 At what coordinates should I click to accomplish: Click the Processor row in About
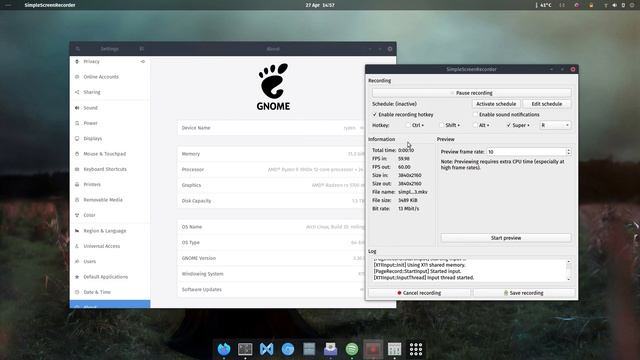(271, 169)
